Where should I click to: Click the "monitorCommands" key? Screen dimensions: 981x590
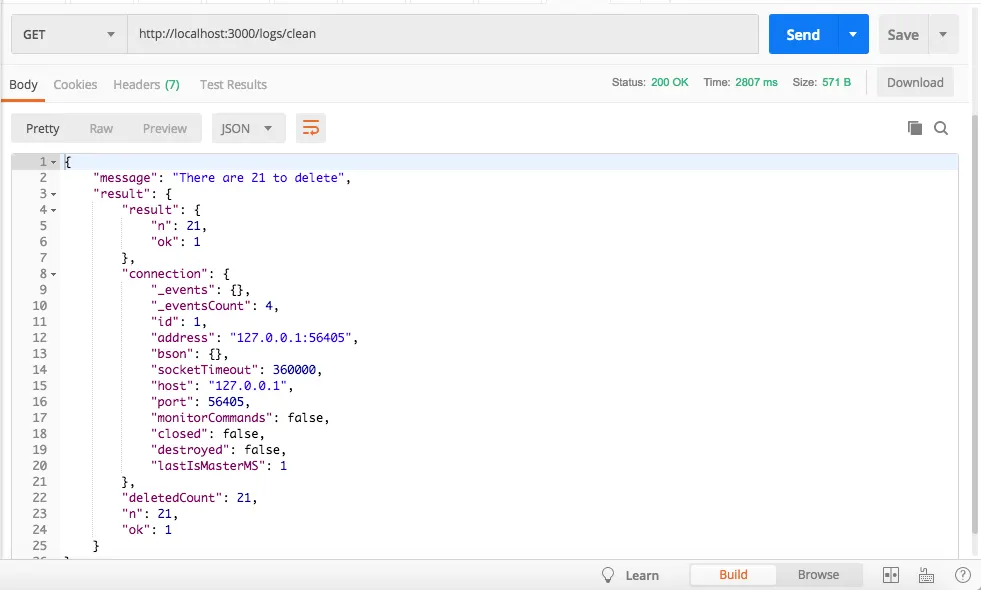coord(211,418)
